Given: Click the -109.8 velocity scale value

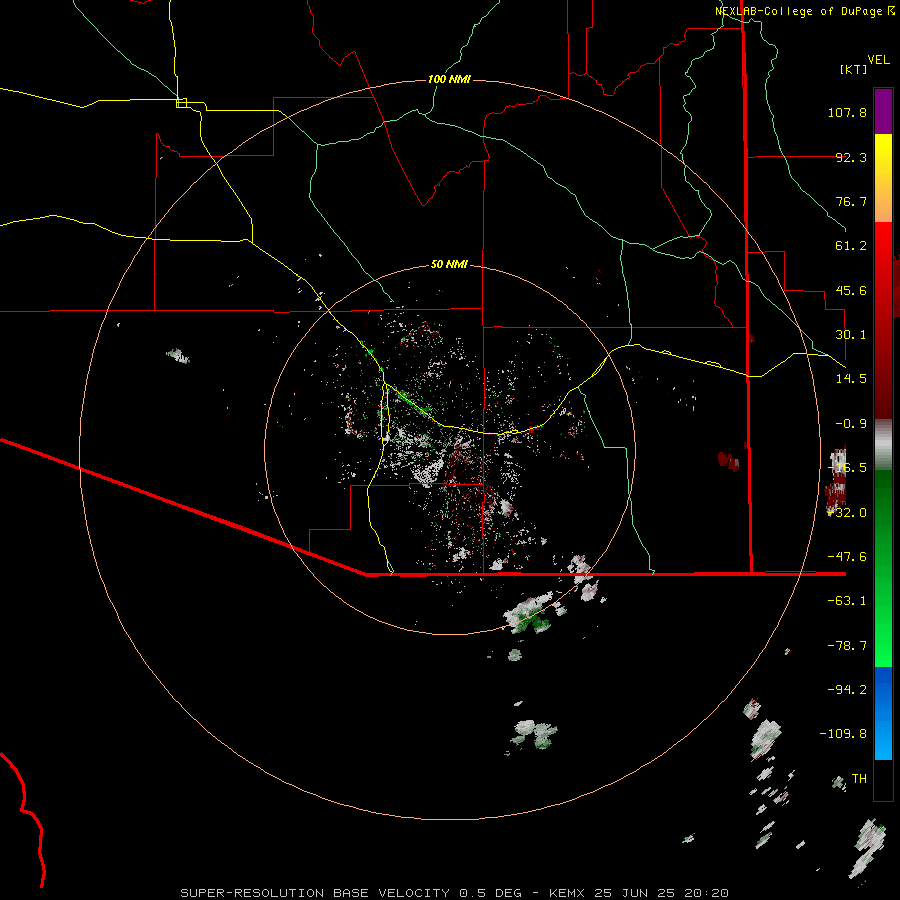Looking at the screenshot, I should 843,734.
